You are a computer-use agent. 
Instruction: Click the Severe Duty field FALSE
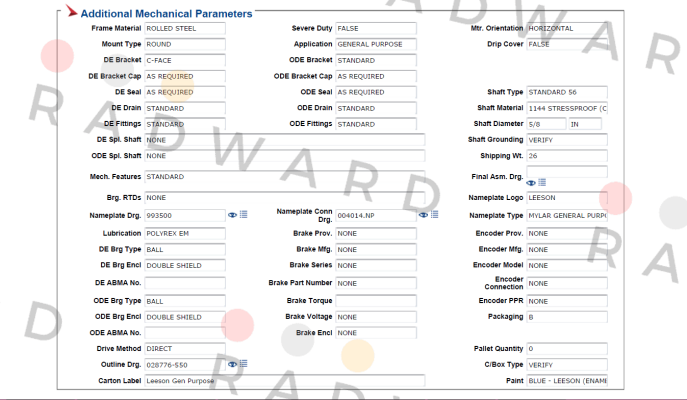[376, 28]
